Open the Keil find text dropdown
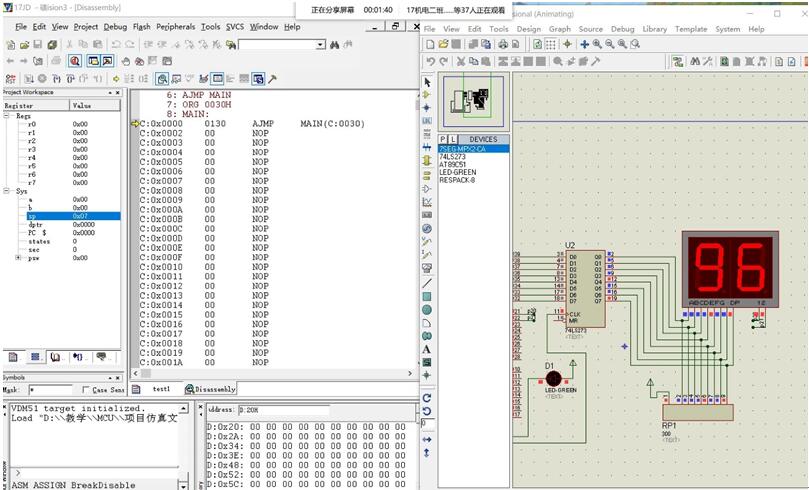 coord(320,45)
